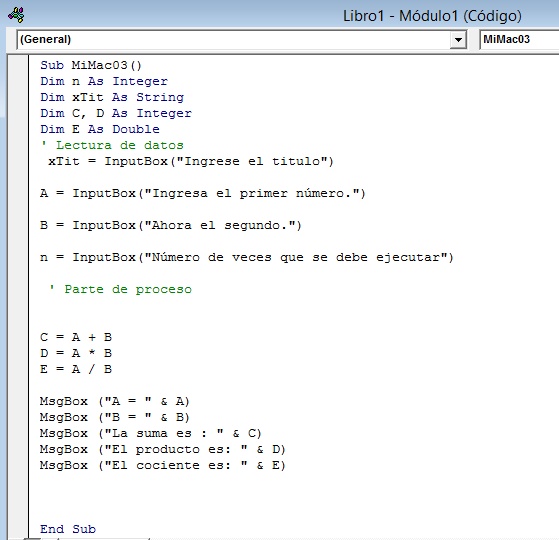This screenshot has height=540, width=559.
Task: Click the MsgBox 'El cociente es' line
Action: click(x=163, y=466)
